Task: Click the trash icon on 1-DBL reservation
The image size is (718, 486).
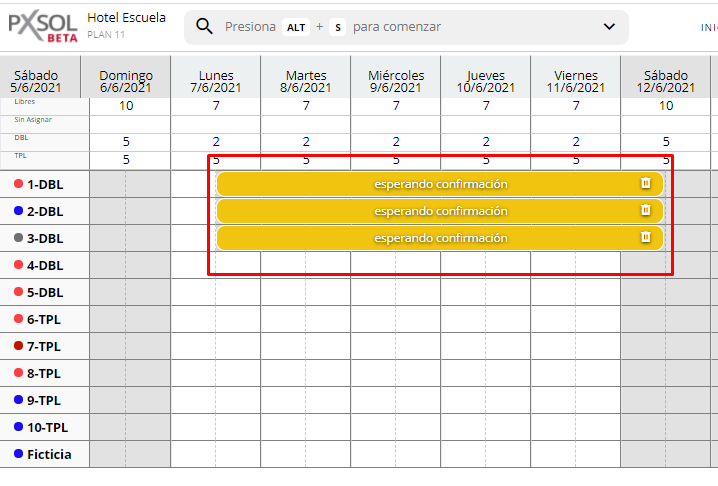Action: (x=645, y=184)
